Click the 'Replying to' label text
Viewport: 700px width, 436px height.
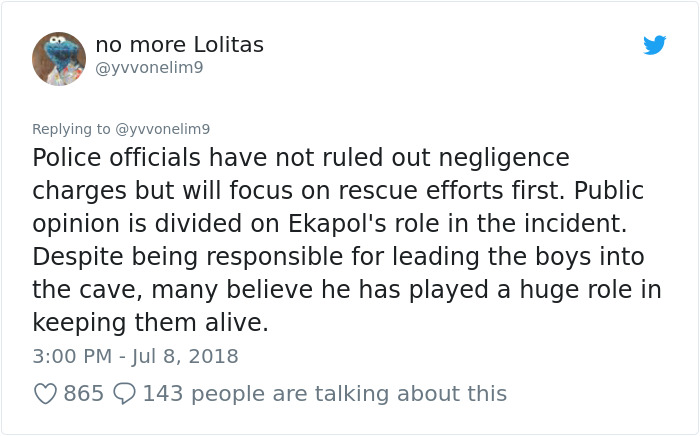pos(71,129)
